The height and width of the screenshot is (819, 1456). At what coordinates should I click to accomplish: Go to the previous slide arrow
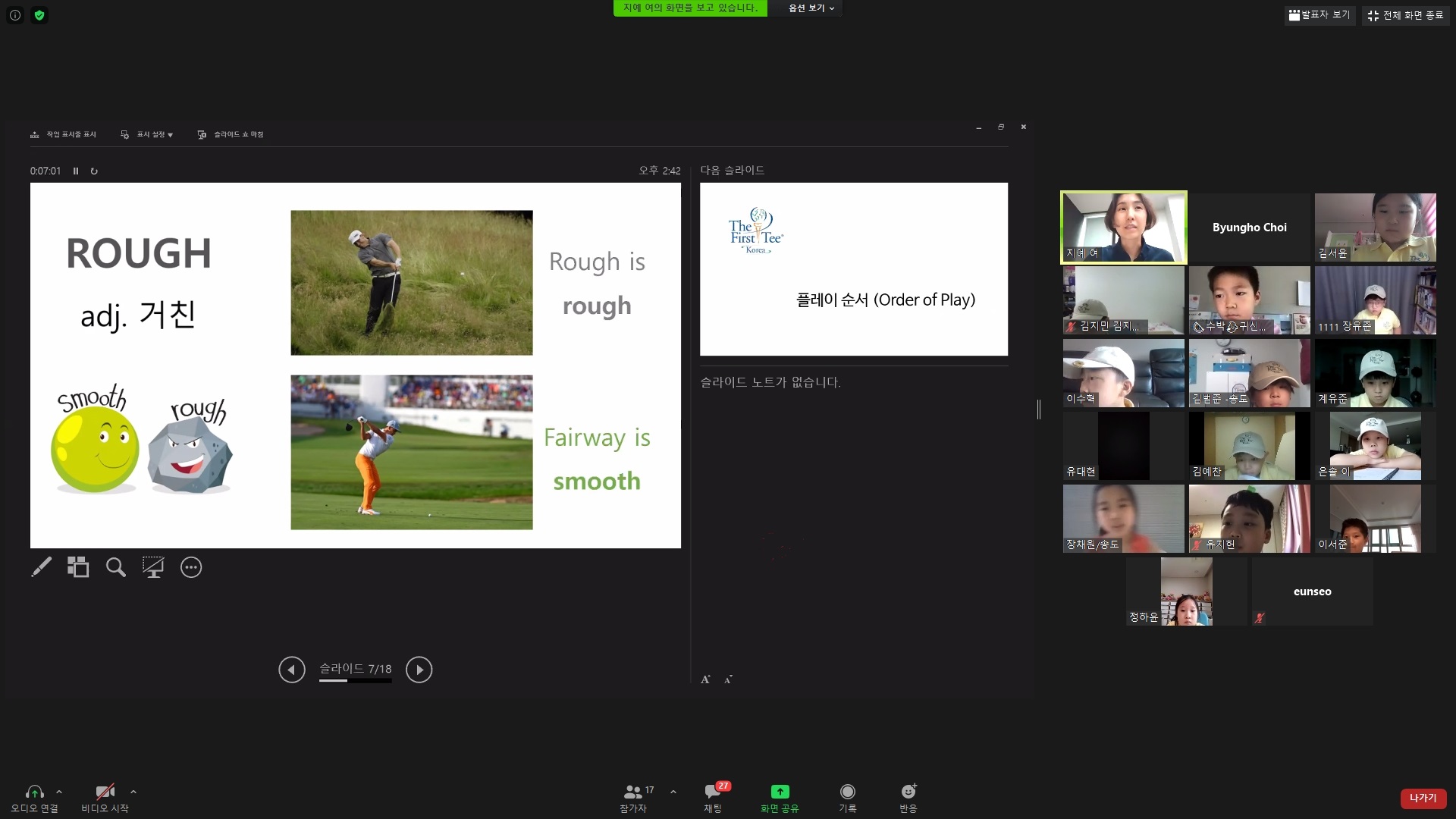[x=291, y=670]
